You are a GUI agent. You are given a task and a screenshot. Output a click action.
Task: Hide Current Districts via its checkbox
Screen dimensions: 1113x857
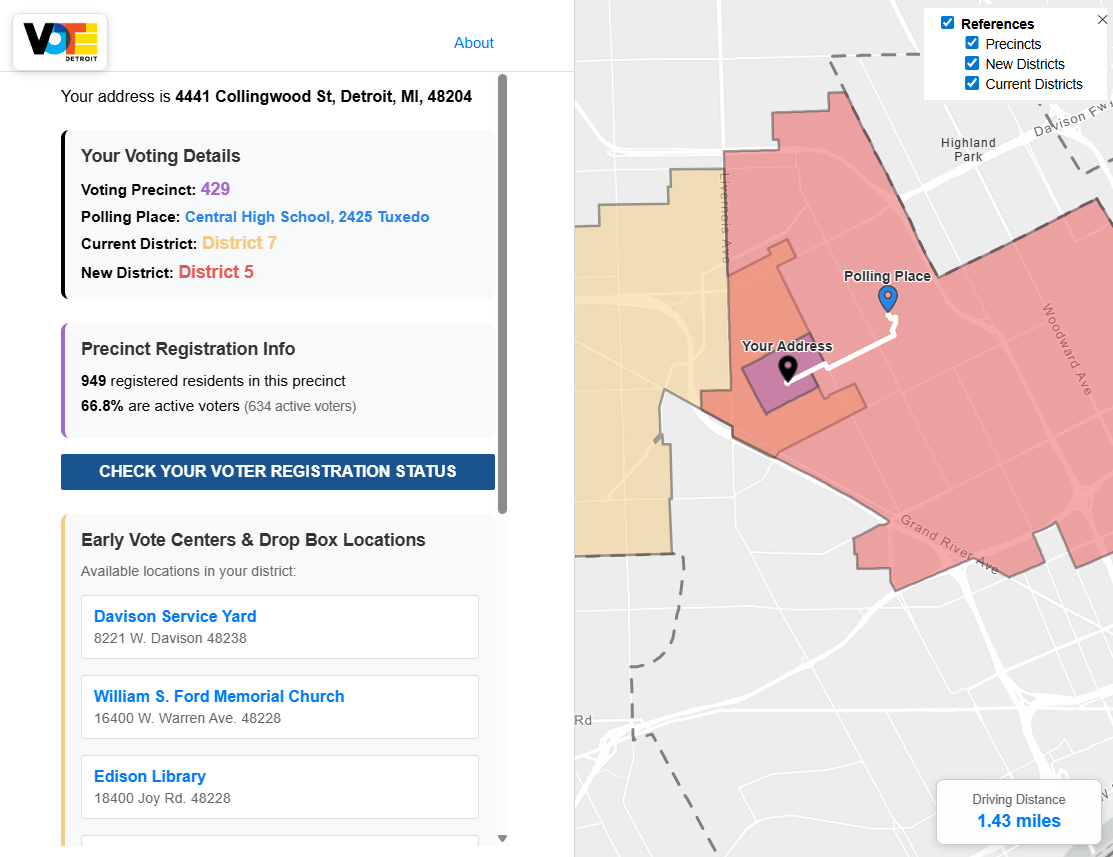[972, 83]
